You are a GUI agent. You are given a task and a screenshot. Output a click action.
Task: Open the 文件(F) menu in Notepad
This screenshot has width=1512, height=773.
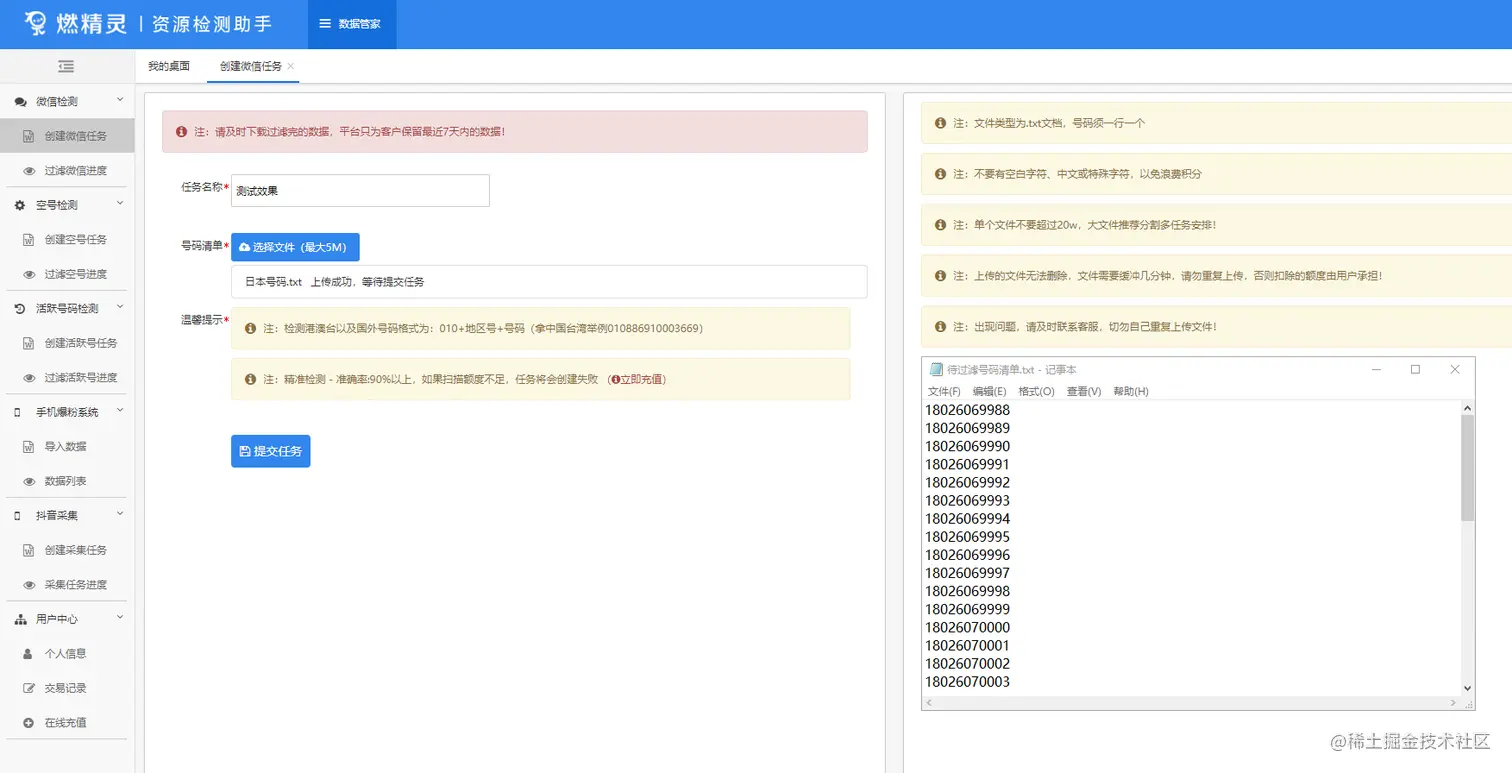click(x=946, y=390)
